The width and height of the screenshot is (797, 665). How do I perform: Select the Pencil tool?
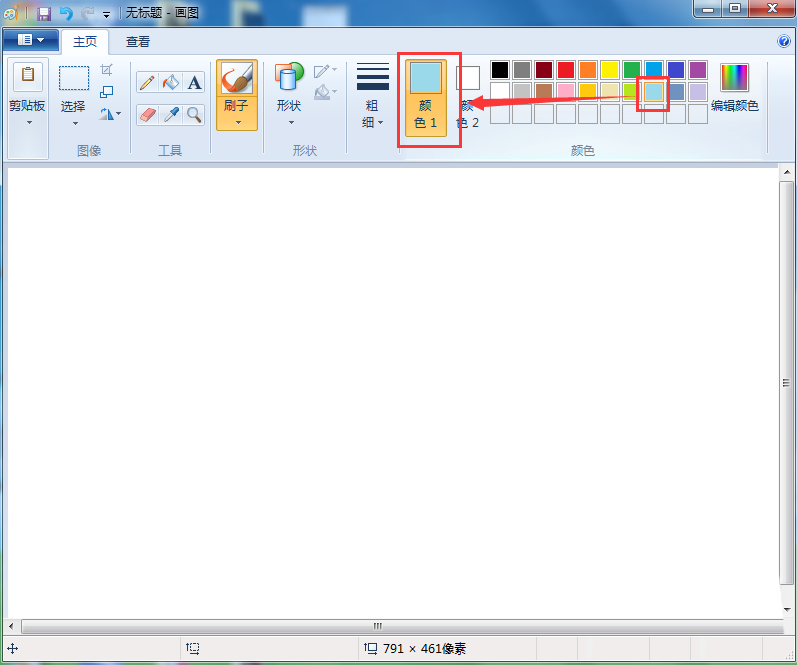tap(147, 82)
